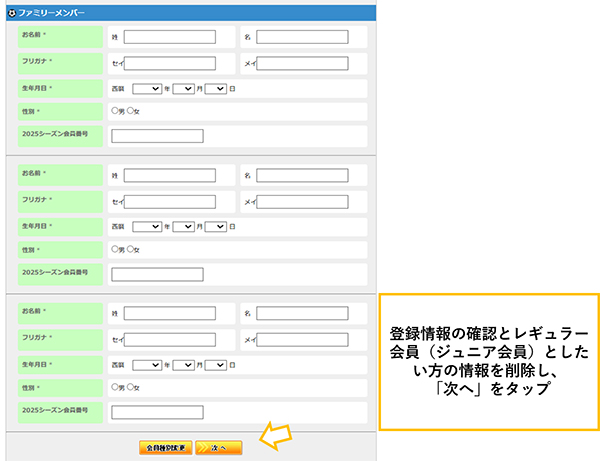The image size is (600, 461).
Task: Choose 女 for the third family member
Action: click(x=130, y=386)
